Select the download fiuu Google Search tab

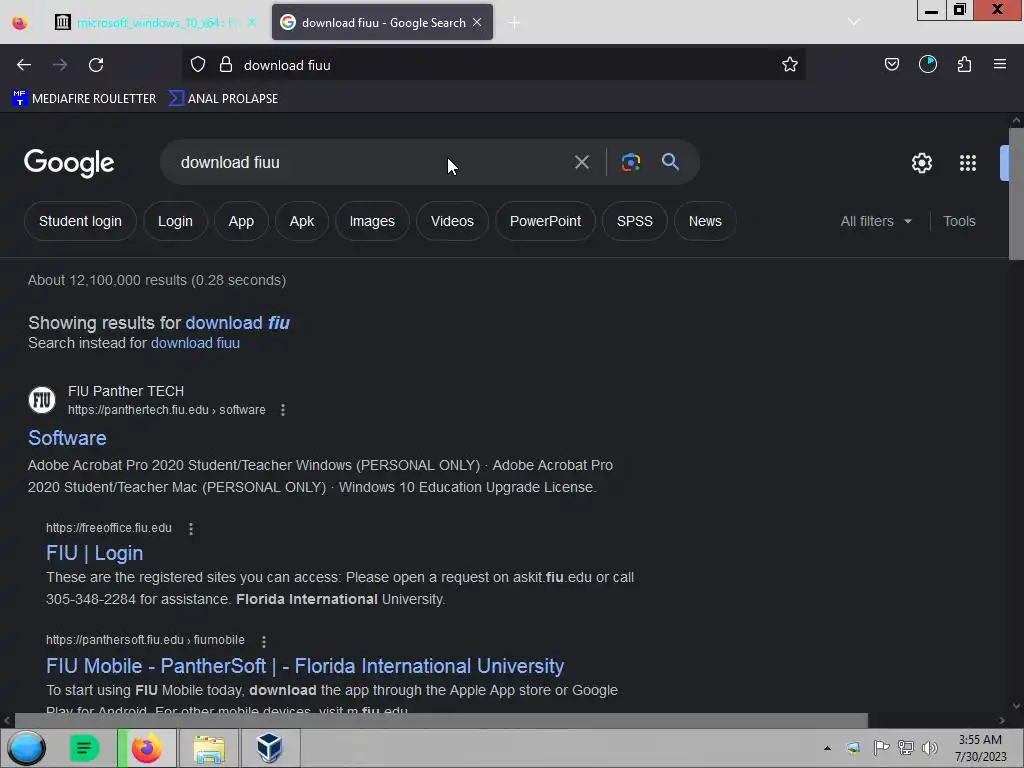(382, 23)
